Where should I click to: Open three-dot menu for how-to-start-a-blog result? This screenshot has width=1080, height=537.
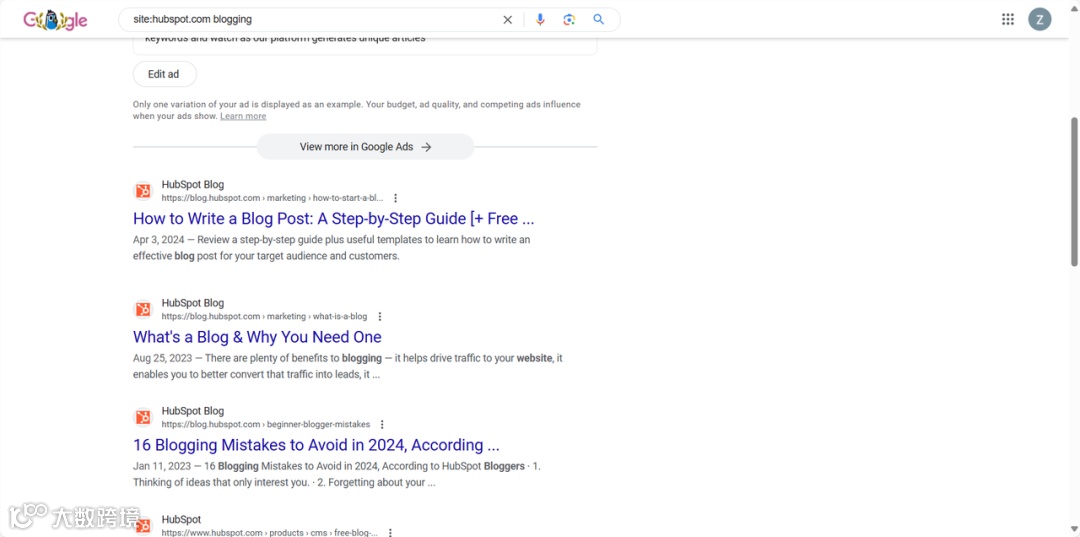pyautogui.click(x=395, y=198)
